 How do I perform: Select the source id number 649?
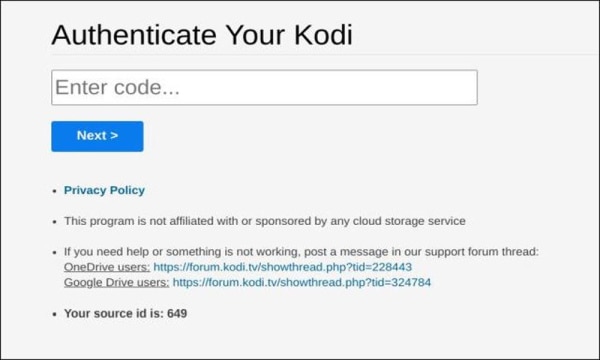177,313
